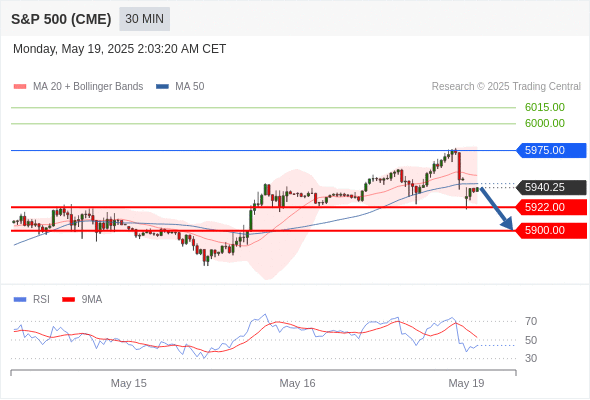The width and height of the screenshot is (590, 400).
Task: Click the 30 MIN timeframe badge
Action: (144, 19)
